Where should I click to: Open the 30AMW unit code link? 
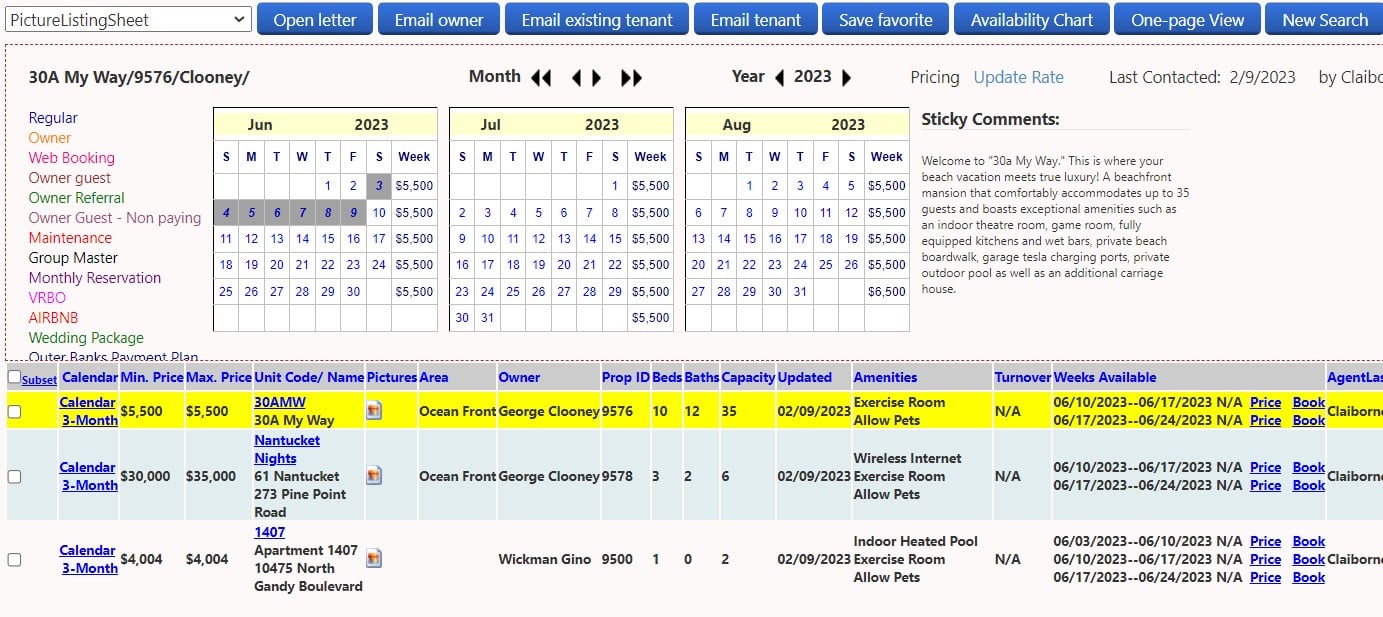(x=280, y=402)
